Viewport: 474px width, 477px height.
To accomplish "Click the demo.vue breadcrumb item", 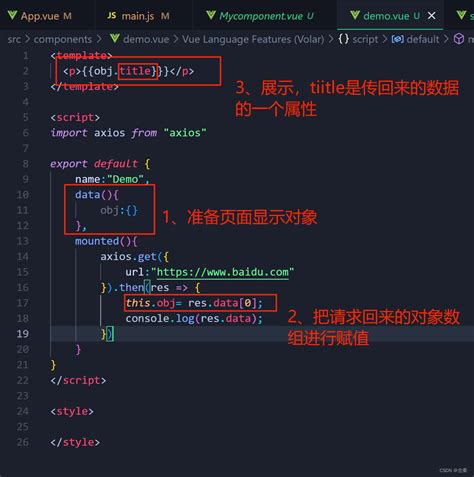I will [146, 39].
